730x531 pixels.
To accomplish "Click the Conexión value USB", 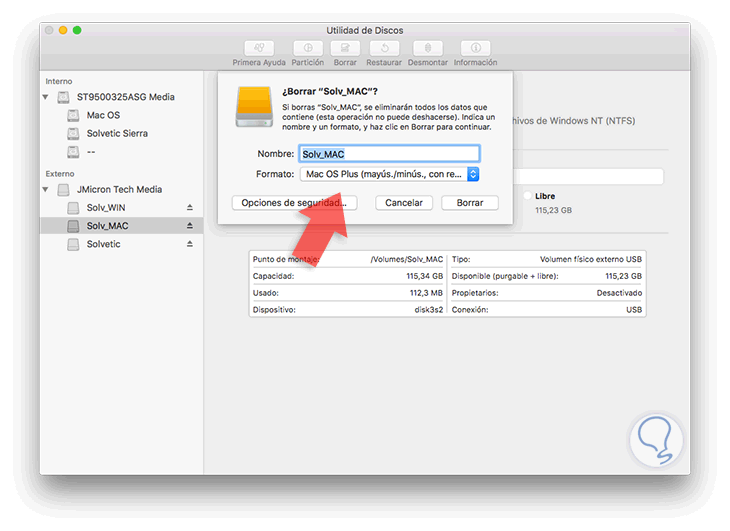I will pyautogui.click(x=634, y=309).
